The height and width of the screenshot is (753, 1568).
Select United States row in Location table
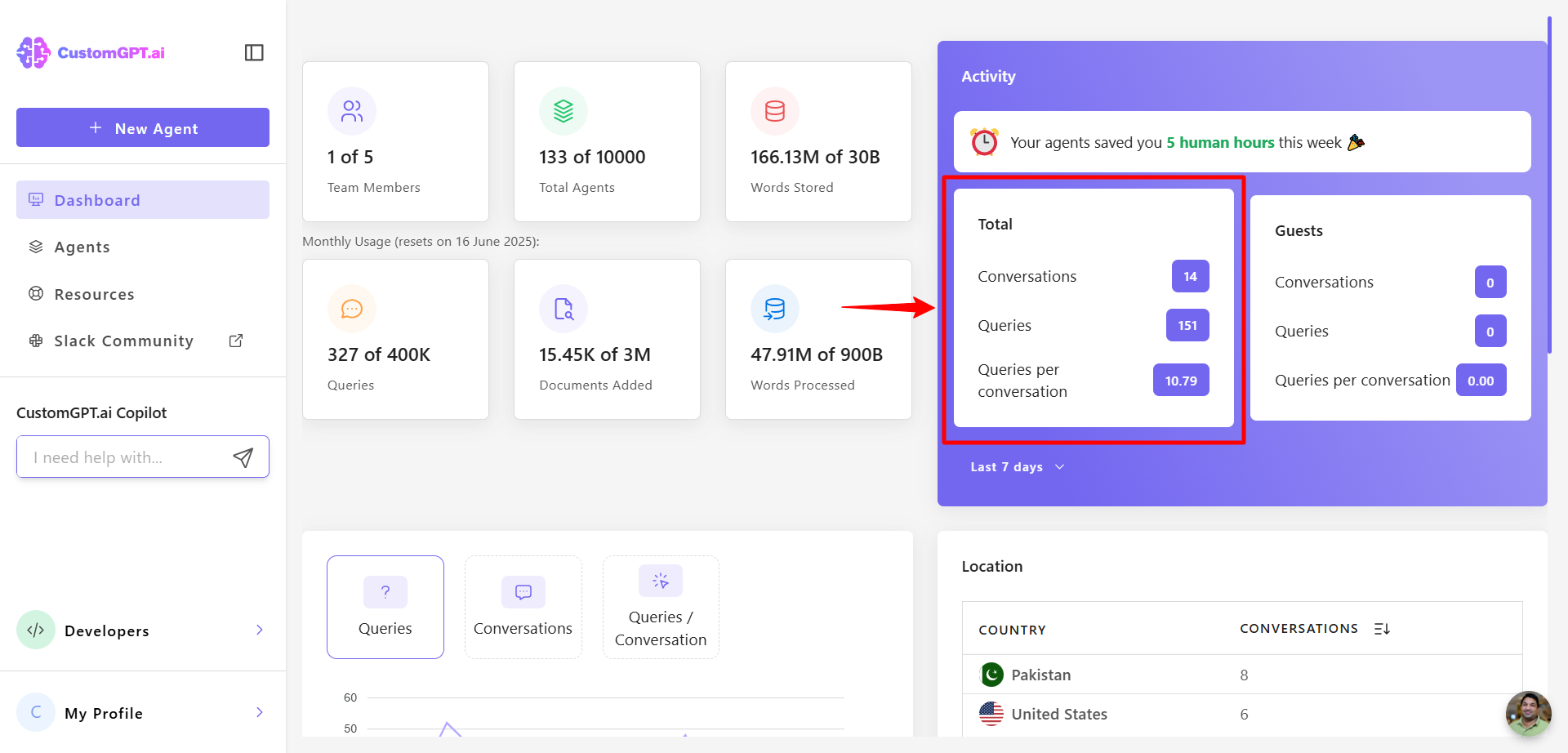1242,714
